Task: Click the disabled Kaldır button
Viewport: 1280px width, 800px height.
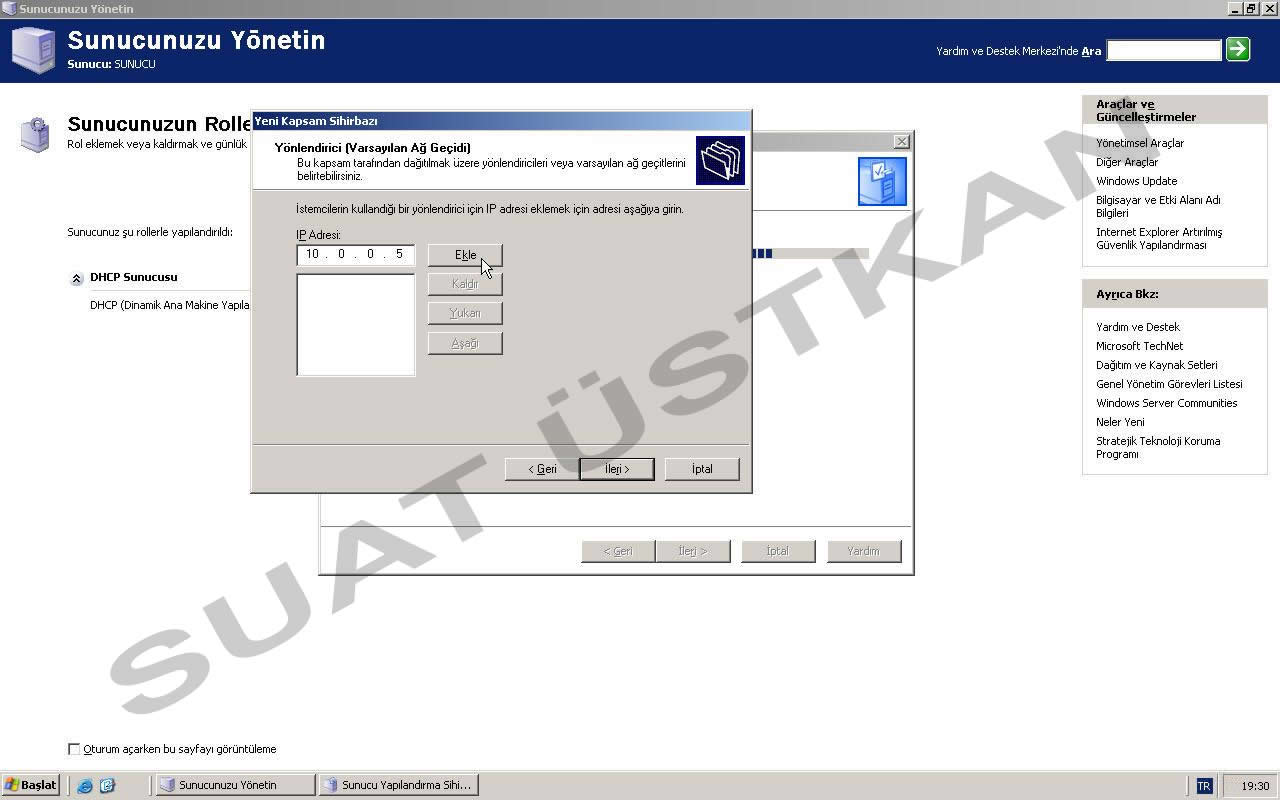Action: (465, 284)
